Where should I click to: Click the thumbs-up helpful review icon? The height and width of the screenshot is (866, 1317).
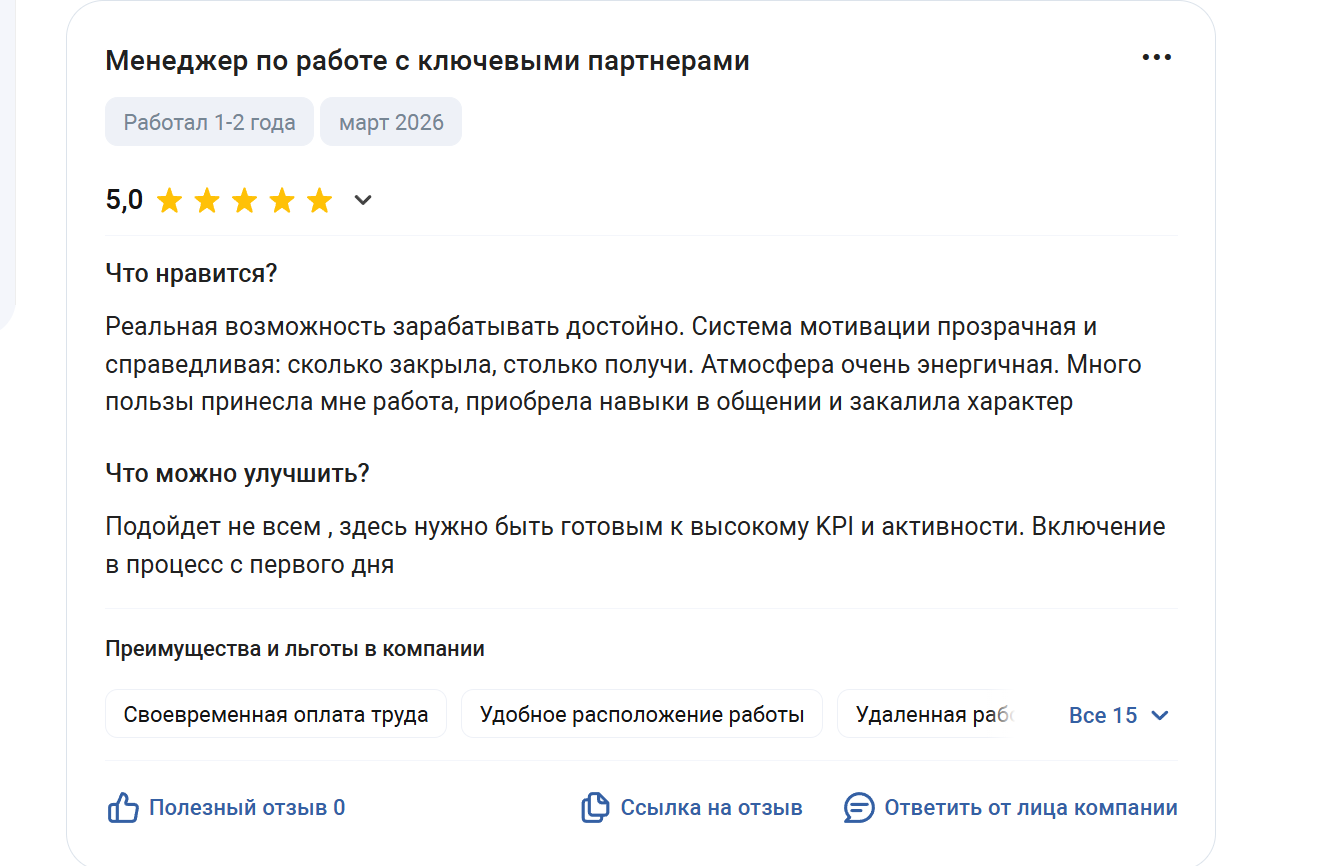(122, 808)
